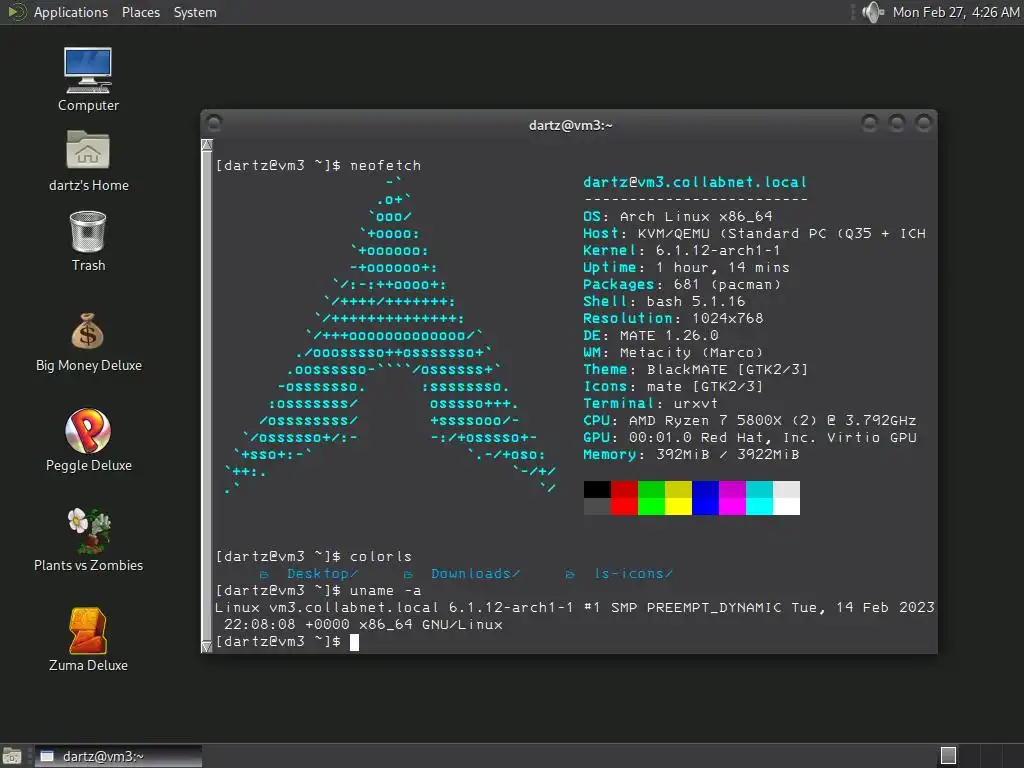Click the ls-icons/ folder in colorls output
Screen dimensions: 1024x768
pyautogui.click(x=633, y=573)
